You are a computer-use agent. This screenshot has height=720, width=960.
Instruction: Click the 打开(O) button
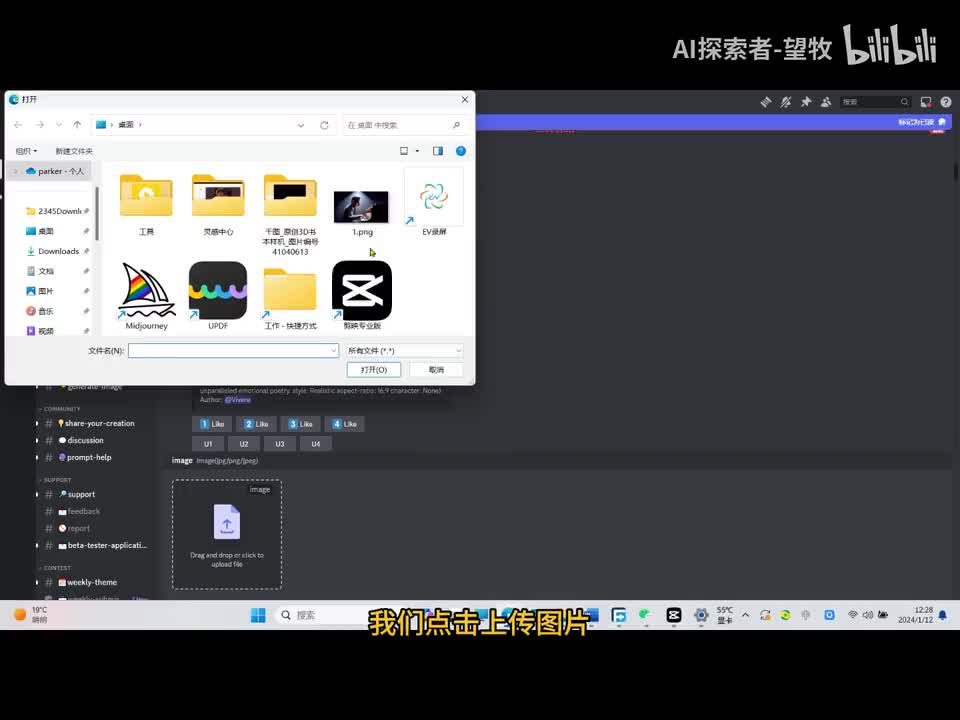tap(374, 370)
